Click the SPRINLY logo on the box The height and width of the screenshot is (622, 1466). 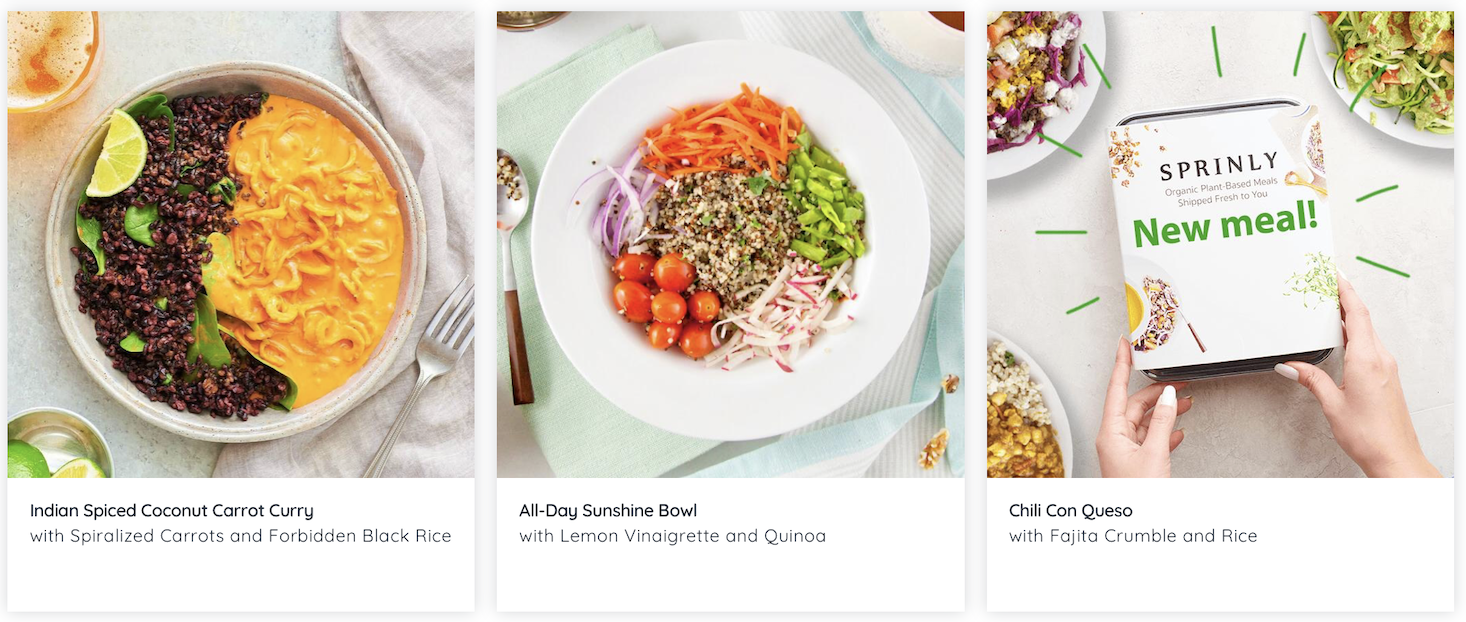(x=1219, y=166)
